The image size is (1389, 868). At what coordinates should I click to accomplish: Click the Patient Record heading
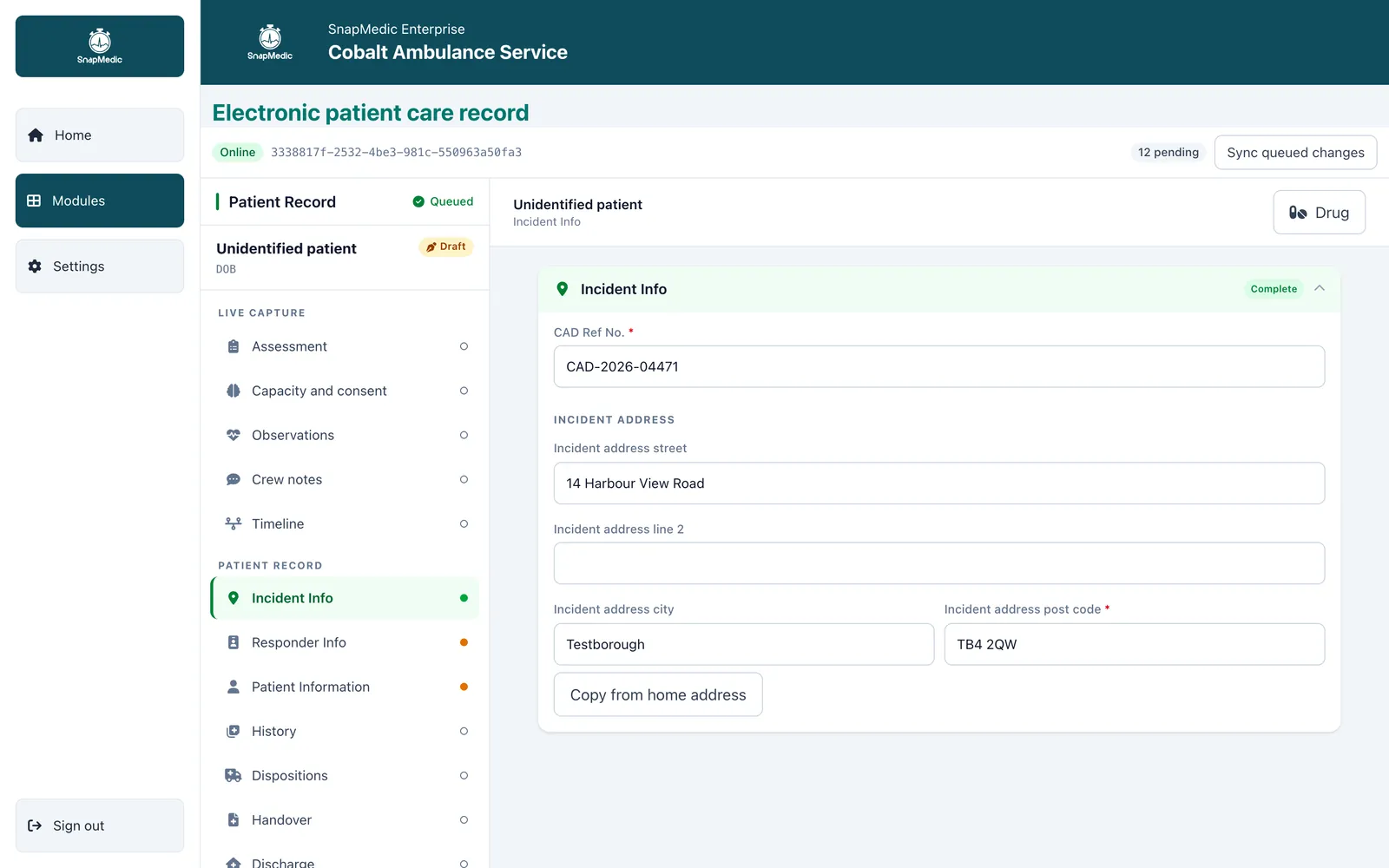pos(282,202)
